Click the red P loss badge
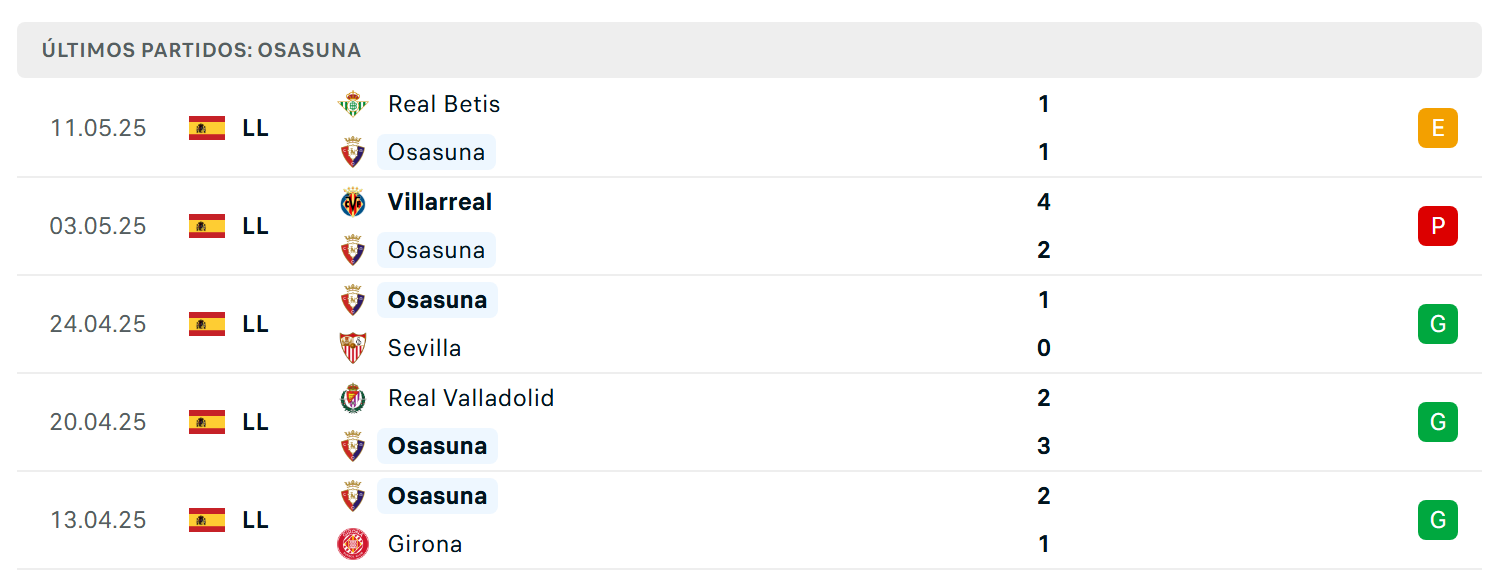 tap(1438, 226)
